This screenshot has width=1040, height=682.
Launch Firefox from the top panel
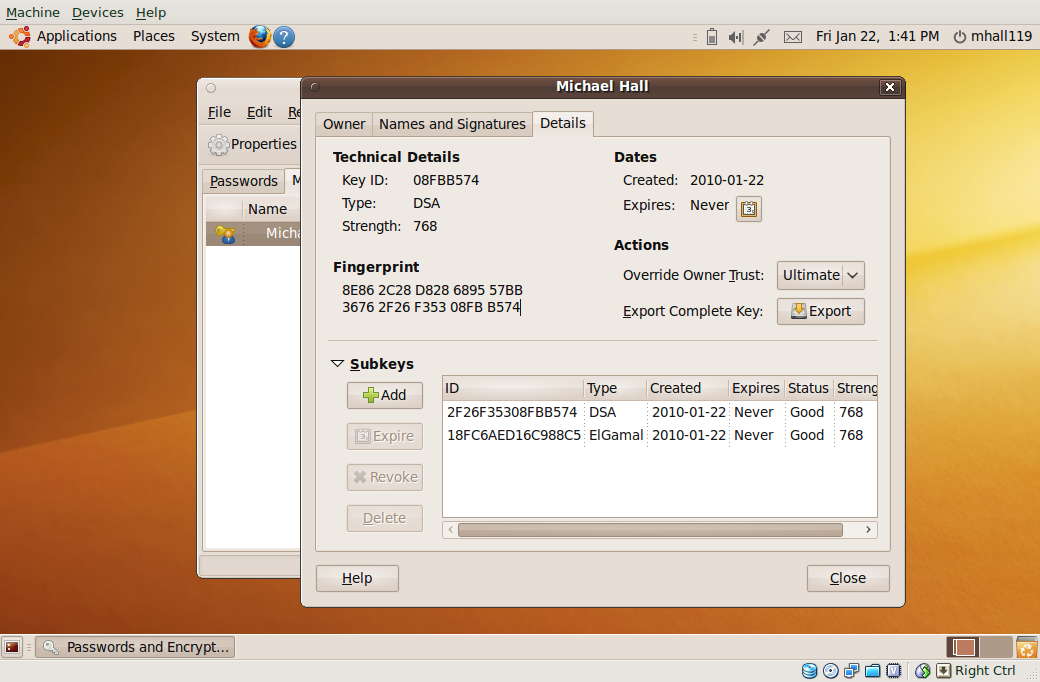click(260, 36)
